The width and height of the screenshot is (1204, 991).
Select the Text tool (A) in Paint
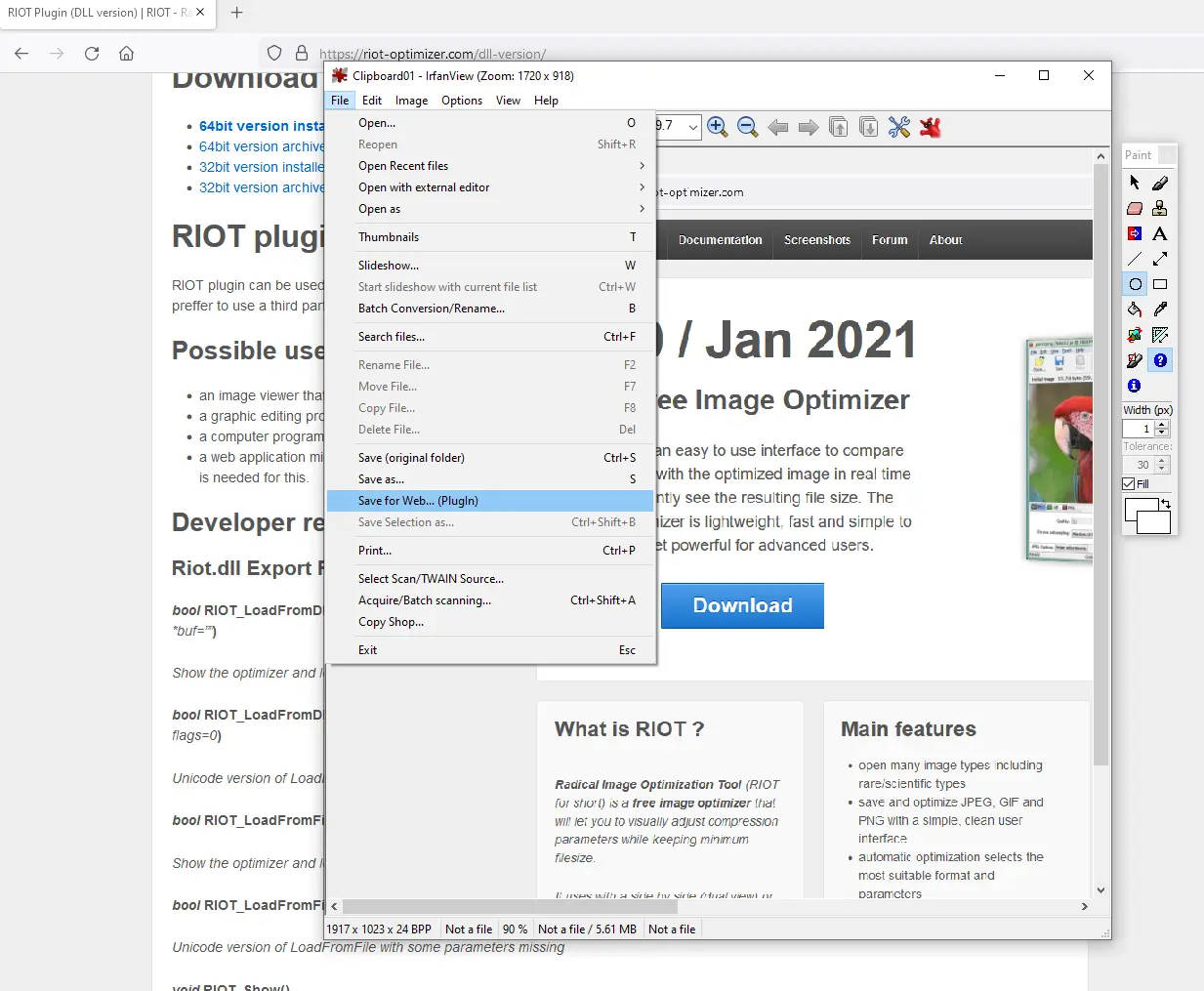[x=1160, y=233]
